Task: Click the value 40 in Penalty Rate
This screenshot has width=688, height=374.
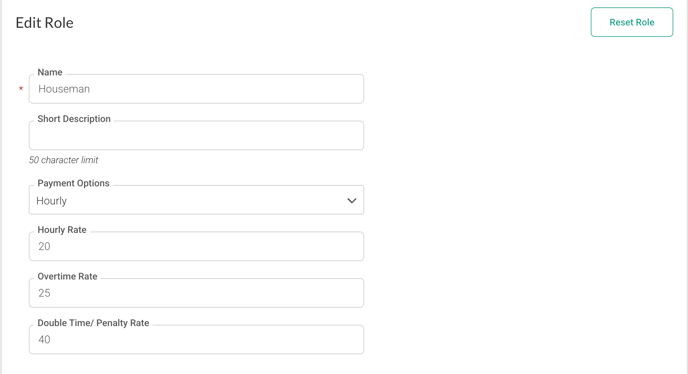Action: point(44,339)
